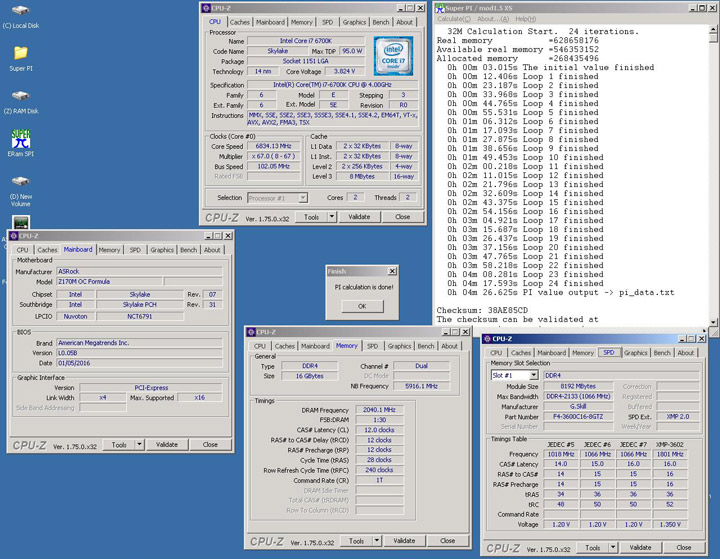Open the (D) New Volume drive icon
Screen dimensions: 720x559
(x=20, y=183)
